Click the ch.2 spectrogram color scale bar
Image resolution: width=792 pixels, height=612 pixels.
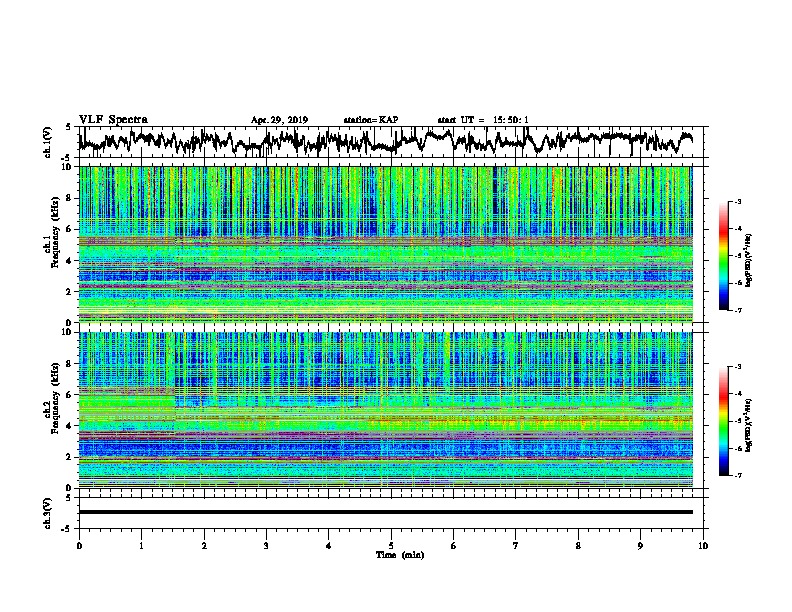click(724, 421)
